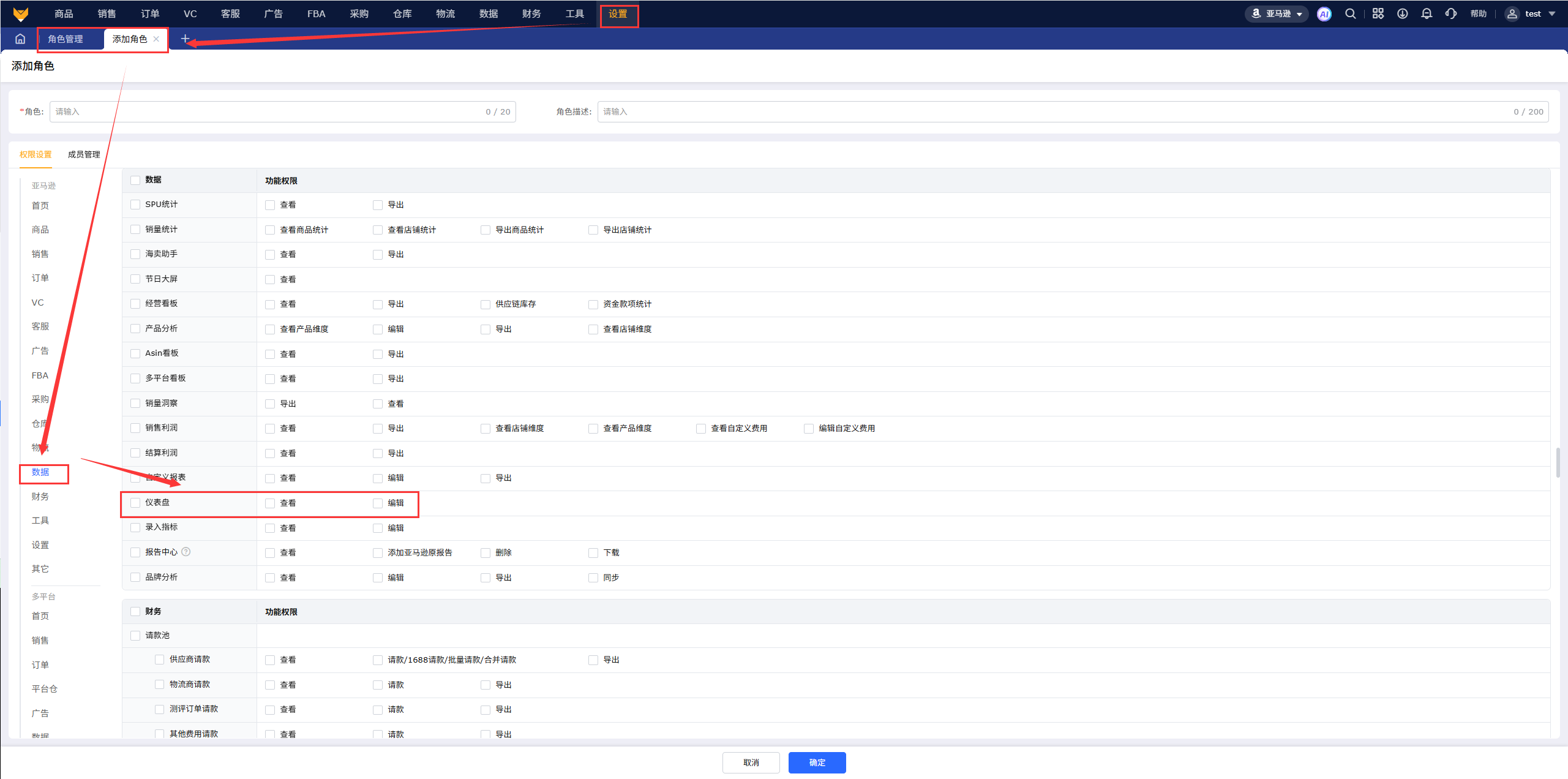Open the AI assistant icon

point(1324,14)
